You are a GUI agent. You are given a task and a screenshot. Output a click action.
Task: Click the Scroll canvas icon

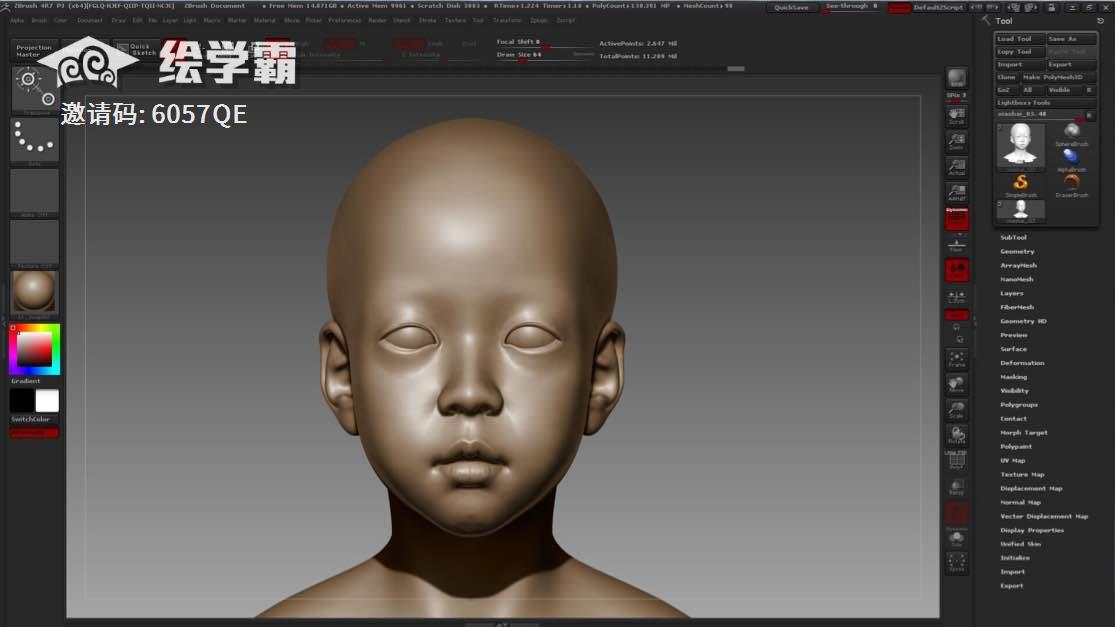pyautogui.click(x=956, y=115)
